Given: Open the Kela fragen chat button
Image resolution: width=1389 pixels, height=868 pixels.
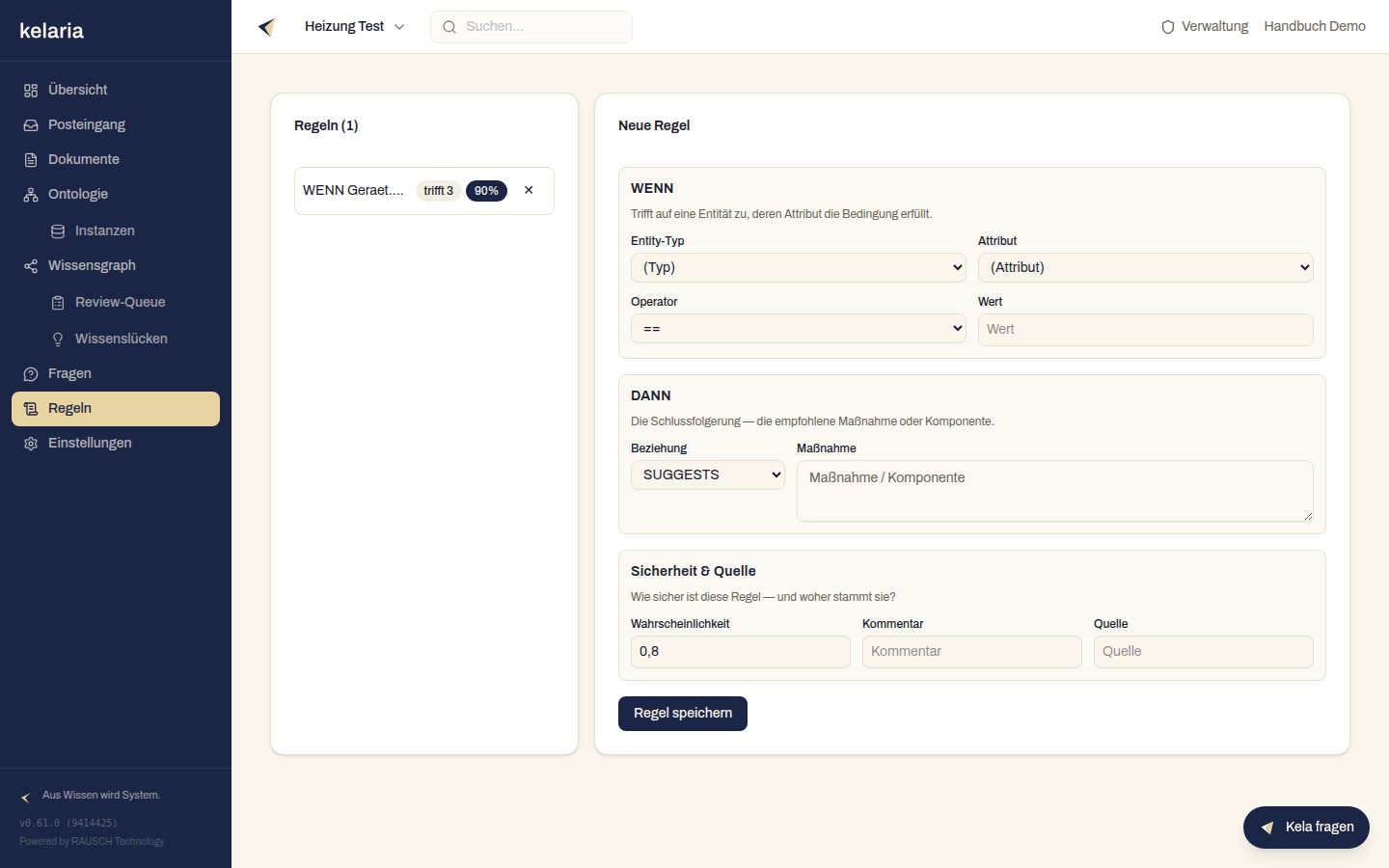Looking at the screenshot, I should (1306, 827).
